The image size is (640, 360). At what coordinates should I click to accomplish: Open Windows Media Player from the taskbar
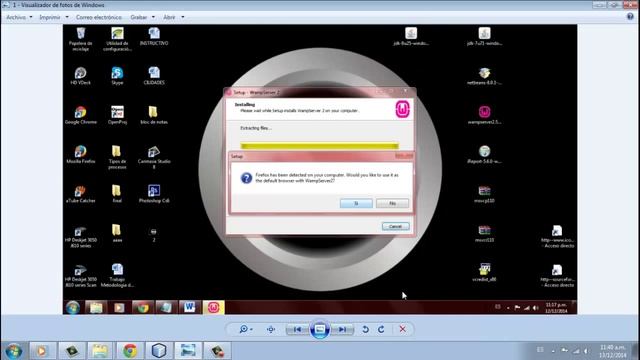tap(42, 351)
